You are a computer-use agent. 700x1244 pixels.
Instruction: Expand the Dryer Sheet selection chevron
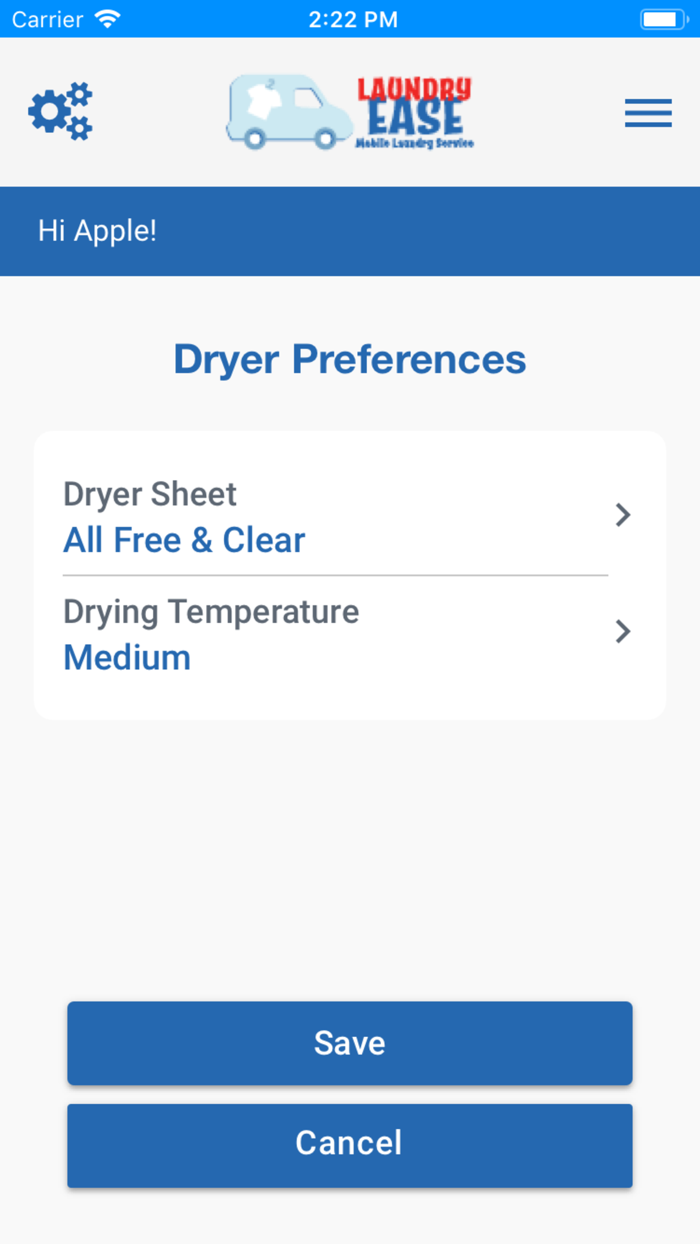(622, 515)
